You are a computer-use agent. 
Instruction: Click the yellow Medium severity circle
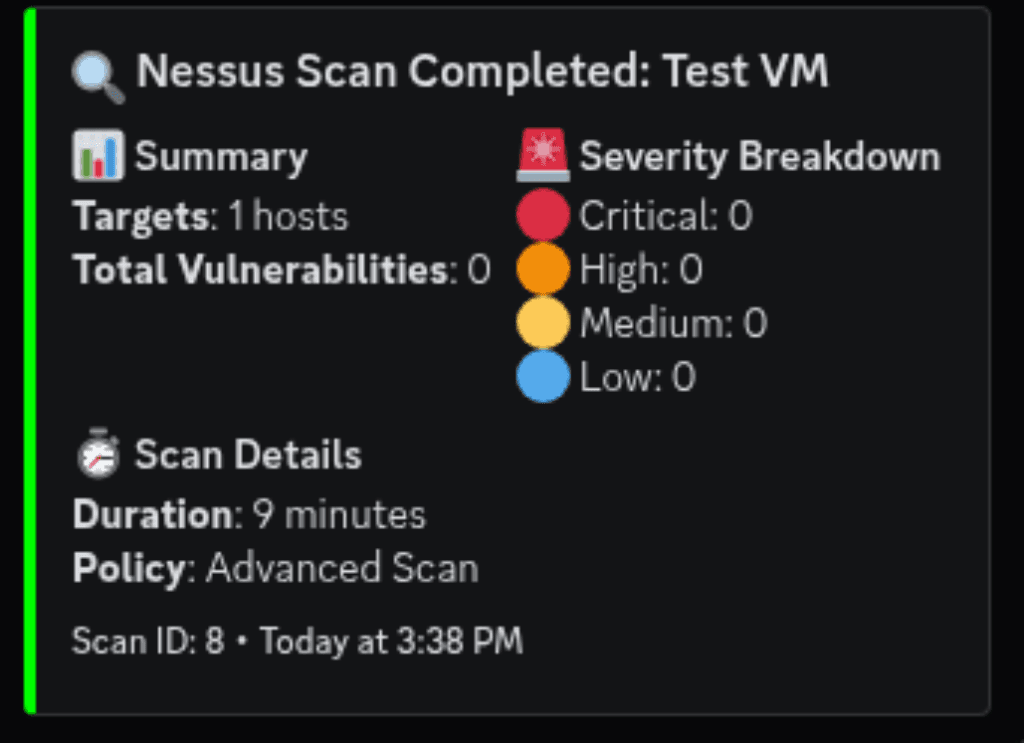click(x=543, y=323)
